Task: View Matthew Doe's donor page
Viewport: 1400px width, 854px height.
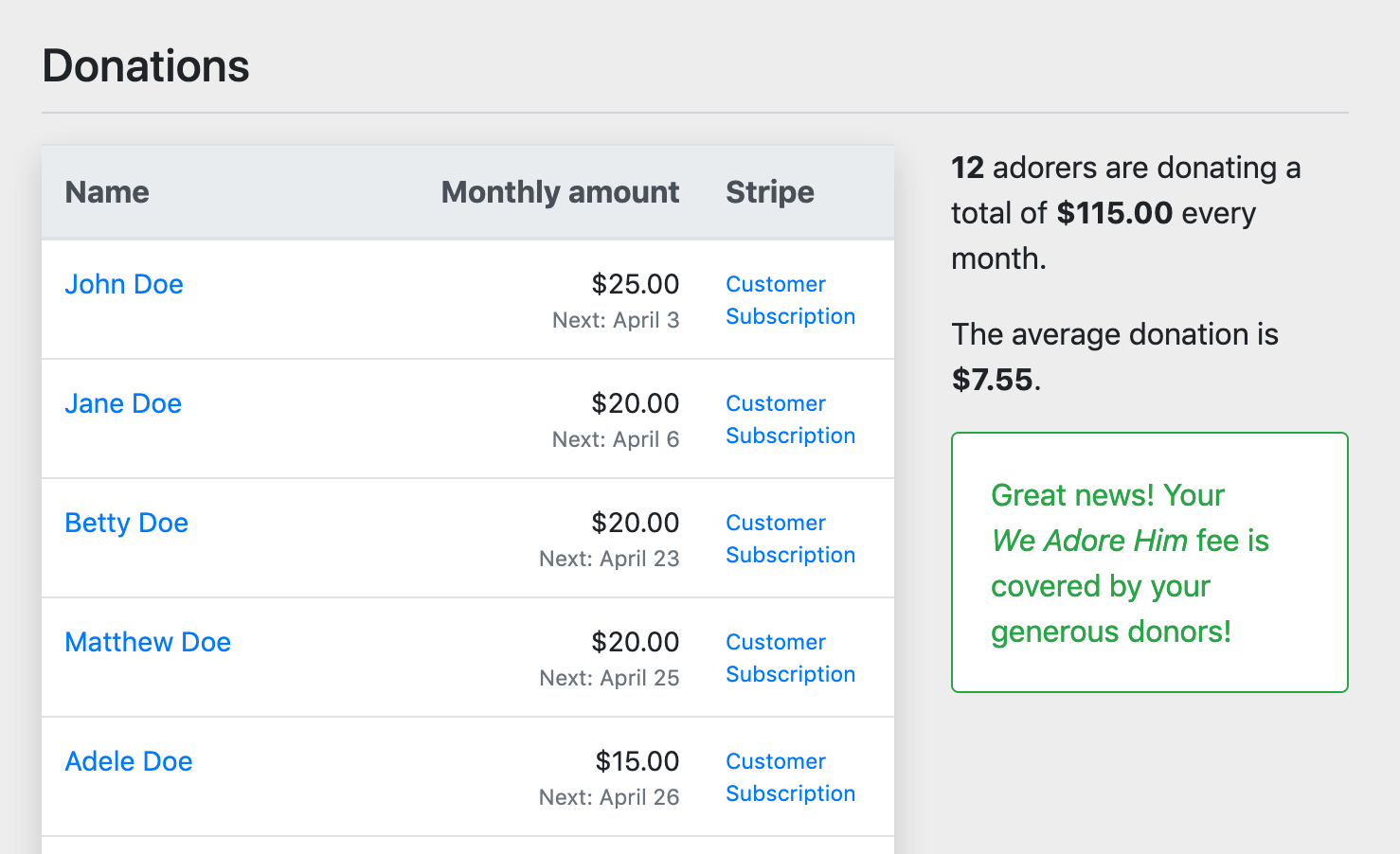Action: [x=148, y=642]
